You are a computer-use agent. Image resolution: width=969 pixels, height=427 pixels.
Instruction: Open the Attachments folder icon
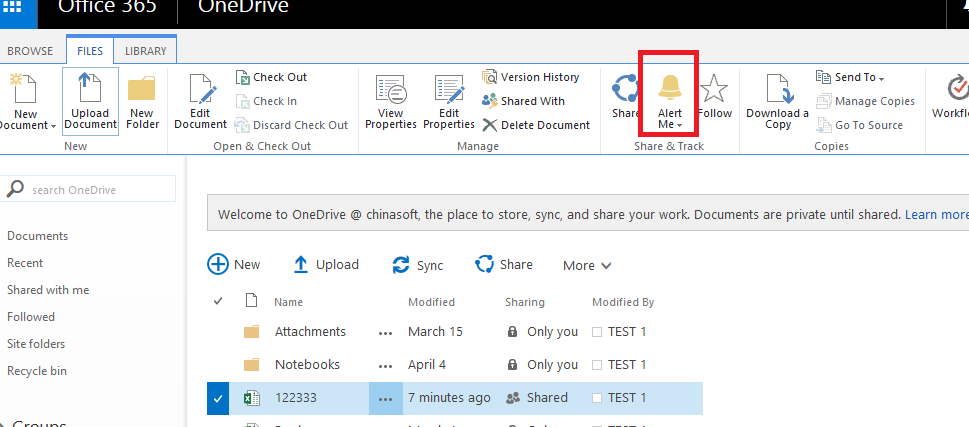252,332
